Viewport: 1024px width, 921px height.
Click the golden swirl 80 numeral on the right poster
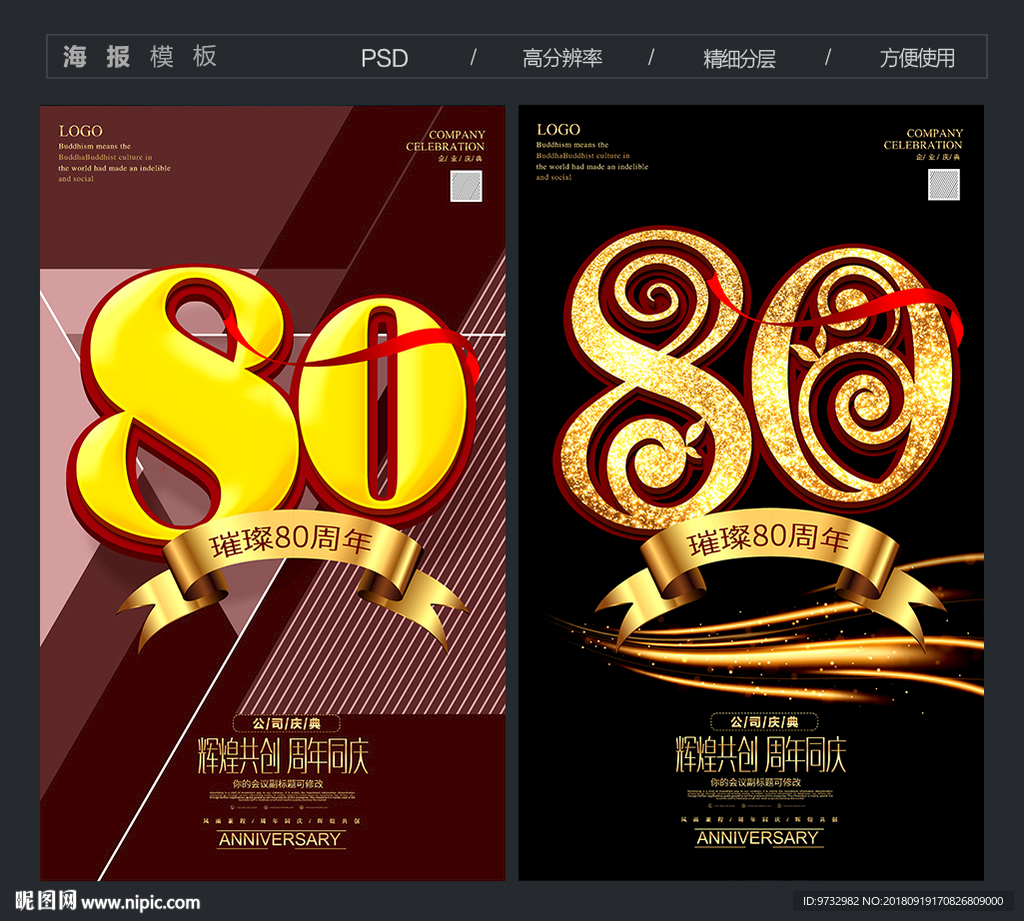762,380
